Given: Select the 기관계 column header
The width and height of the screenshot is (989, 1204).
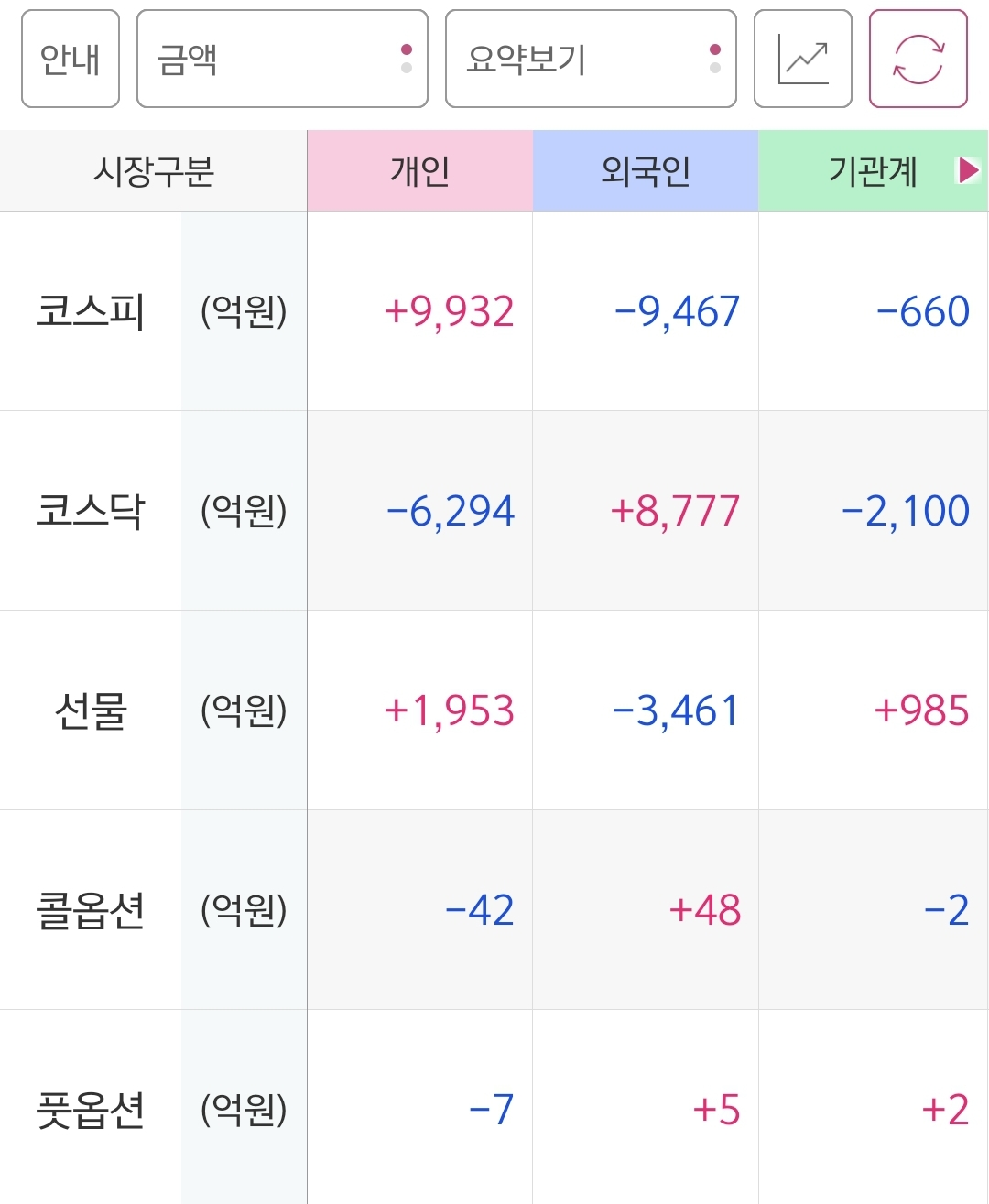Looking at the screenshot, I should coord(873,171).
